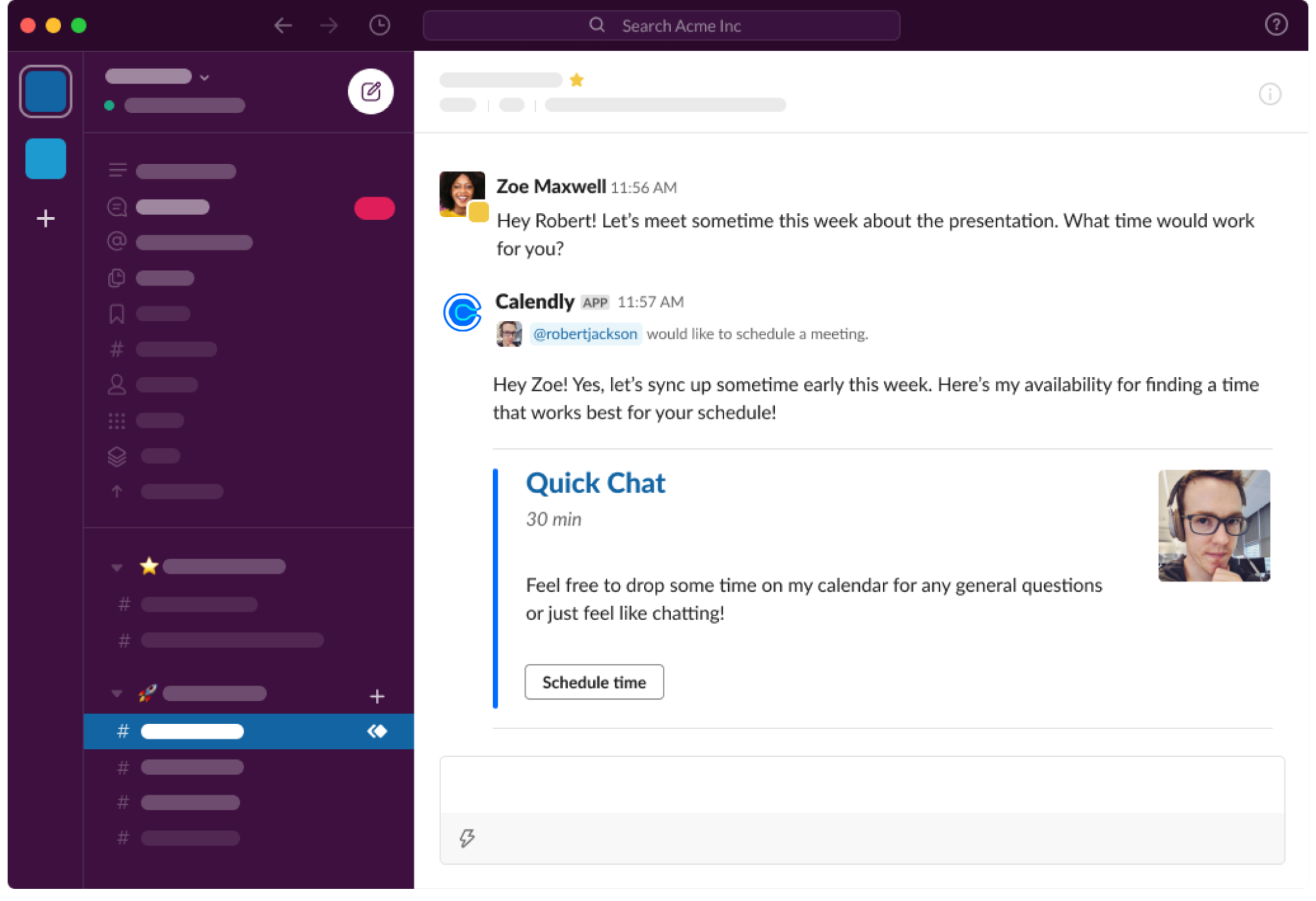Viewport: 1316px width, 901px height.
Task: Open Mentions via the @ icon
Action: click(117, 242)
